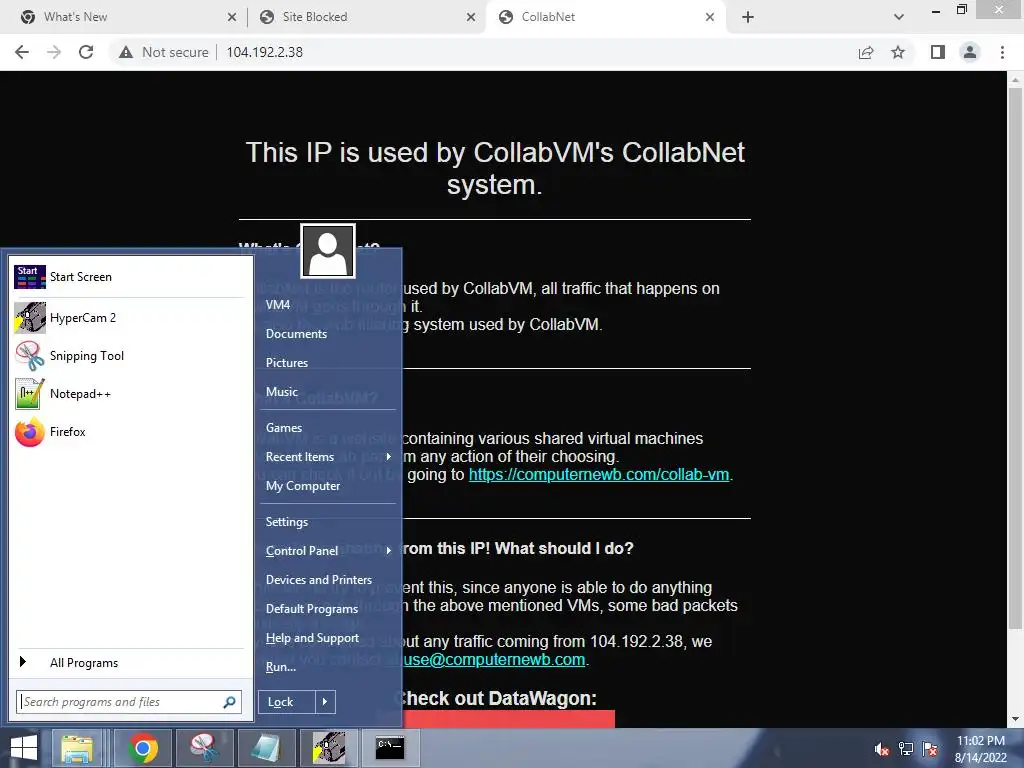
Task: Expand the Control Panel submenu
Action: pos(389,551)
